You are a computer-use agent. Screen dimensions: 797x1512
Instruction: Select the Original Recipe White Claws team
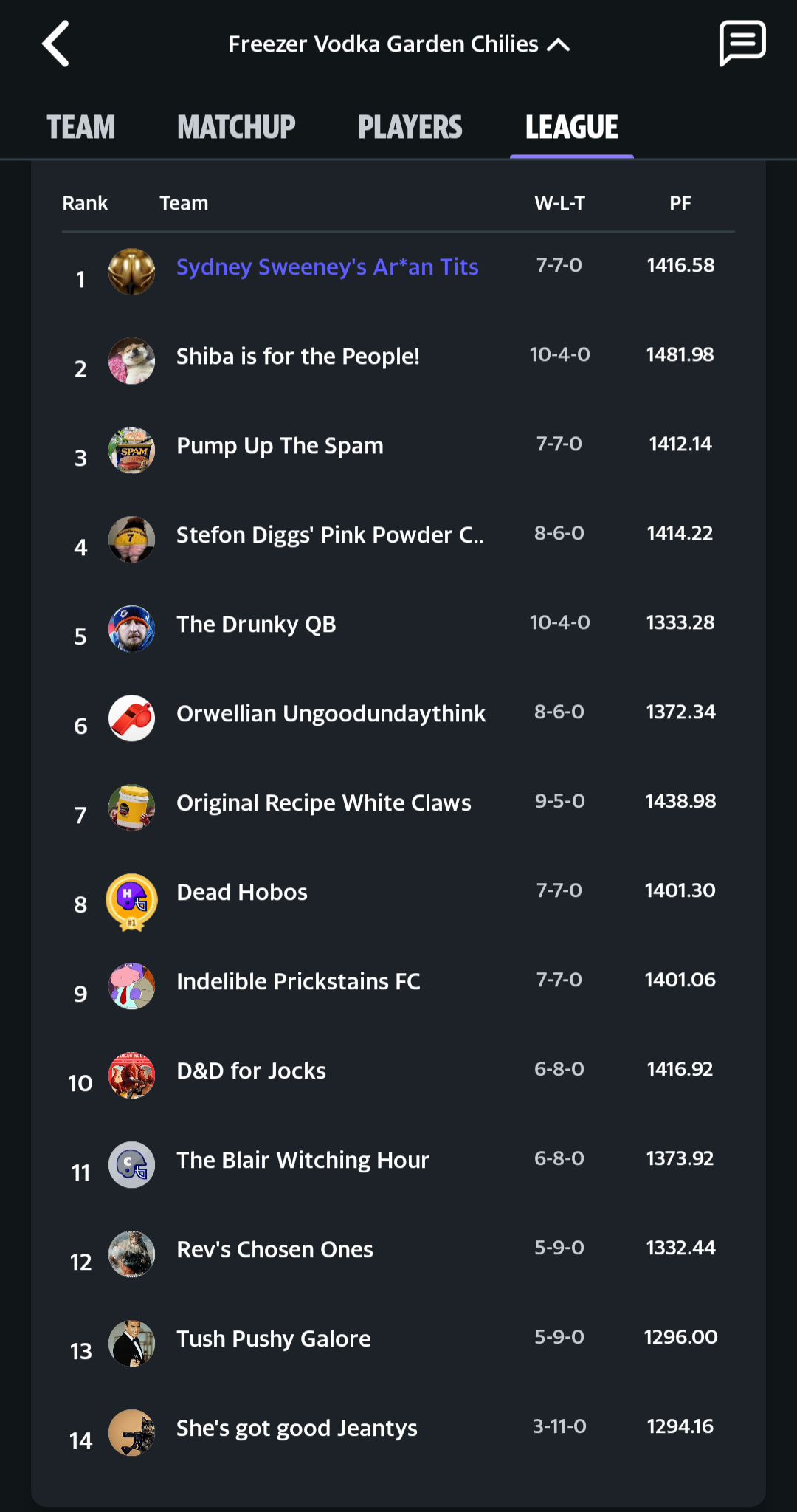(323, 803)
